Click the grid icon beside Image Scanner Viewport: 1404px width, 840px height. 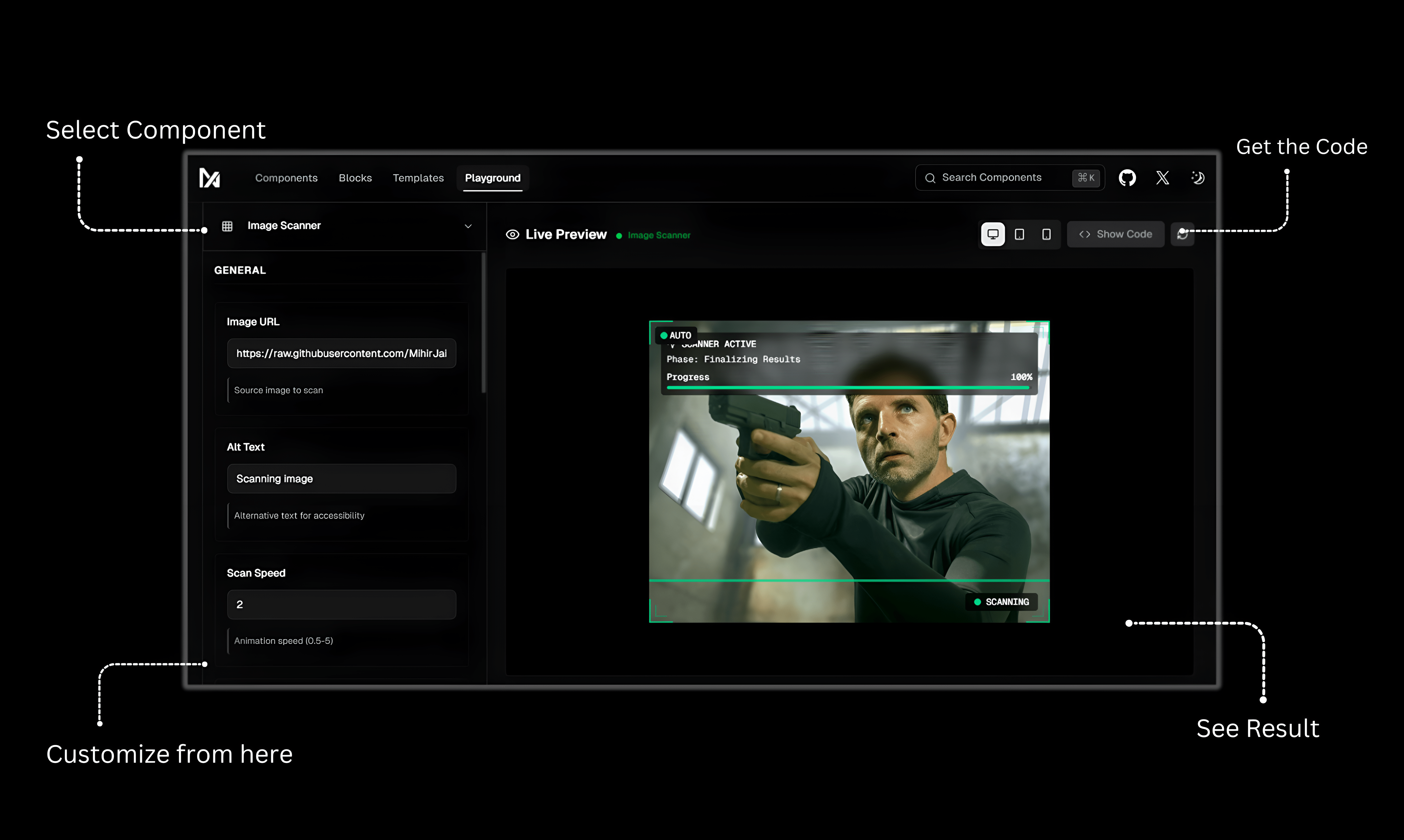tap(227, 225)
